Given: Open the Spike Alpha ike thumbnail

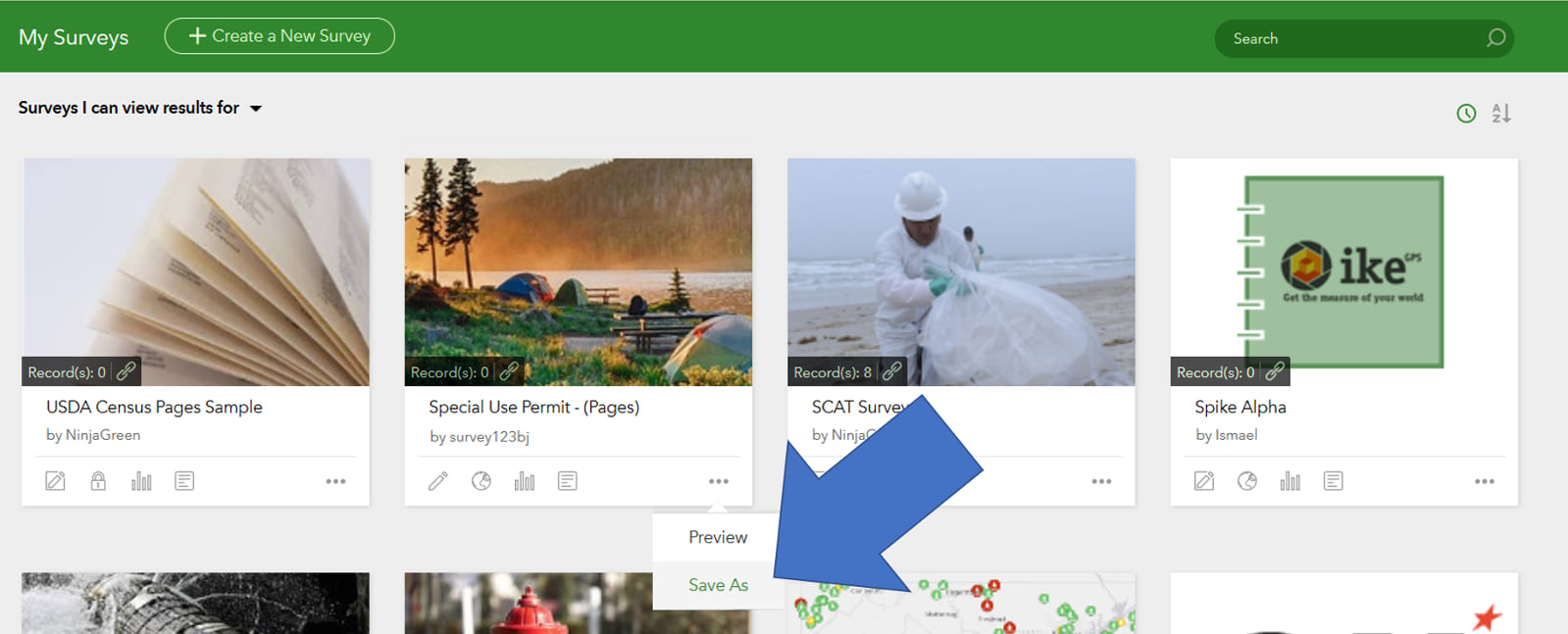Looking at the screenshot, I should click(x=1343, y=271).
